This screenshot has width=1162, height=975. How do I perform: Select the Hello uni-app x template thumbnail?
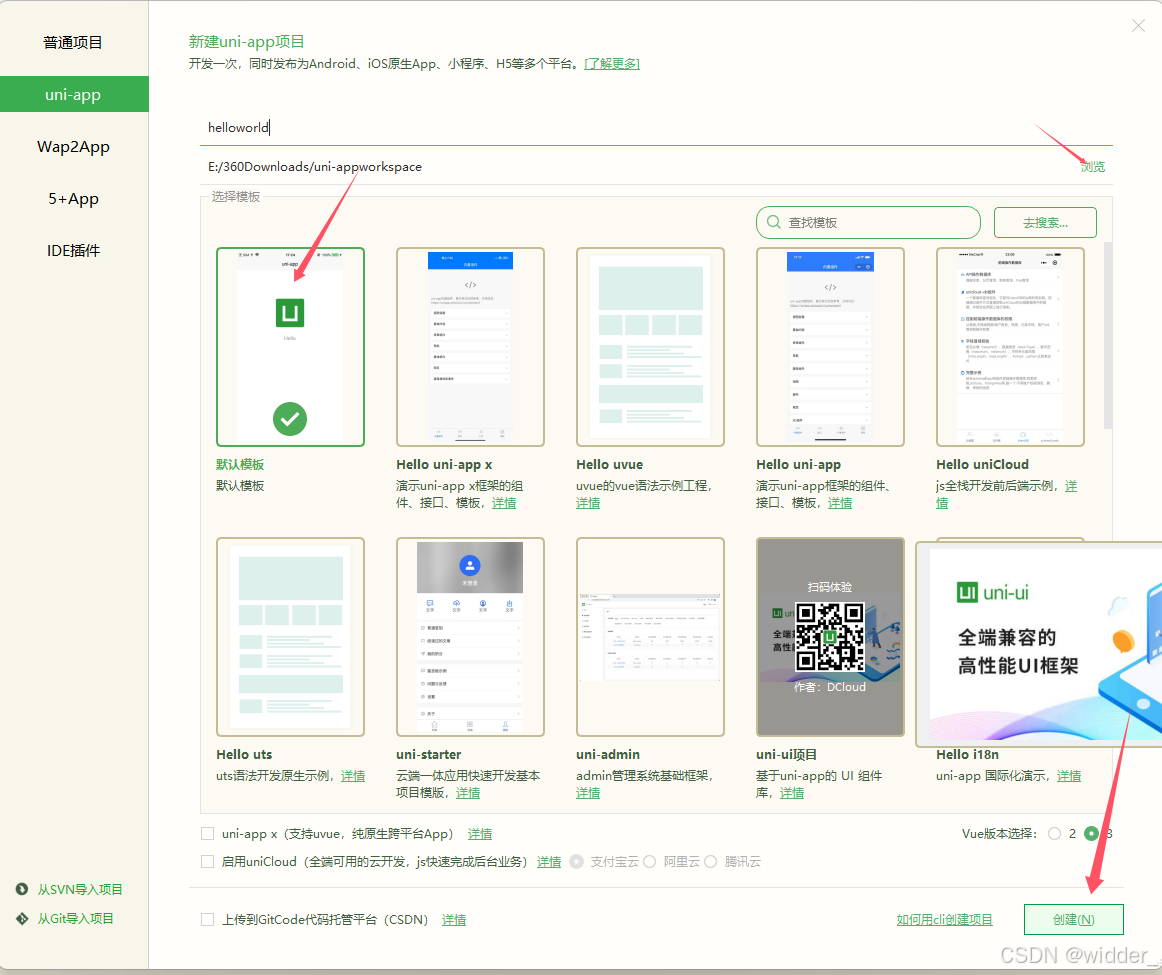pos(471,347)
